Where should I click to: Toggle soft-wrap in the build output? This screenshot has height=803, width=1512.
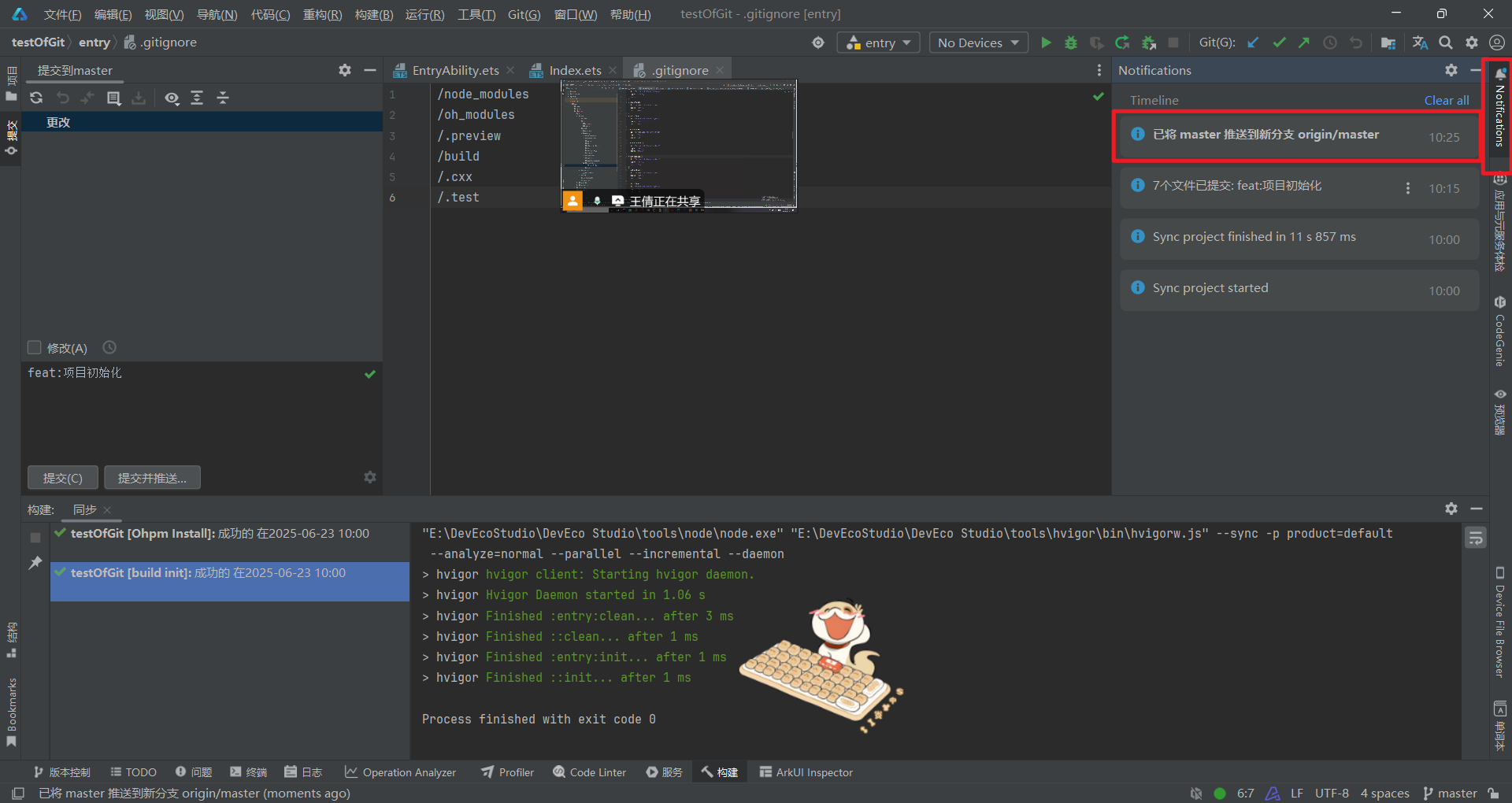tap(1476, 538)
